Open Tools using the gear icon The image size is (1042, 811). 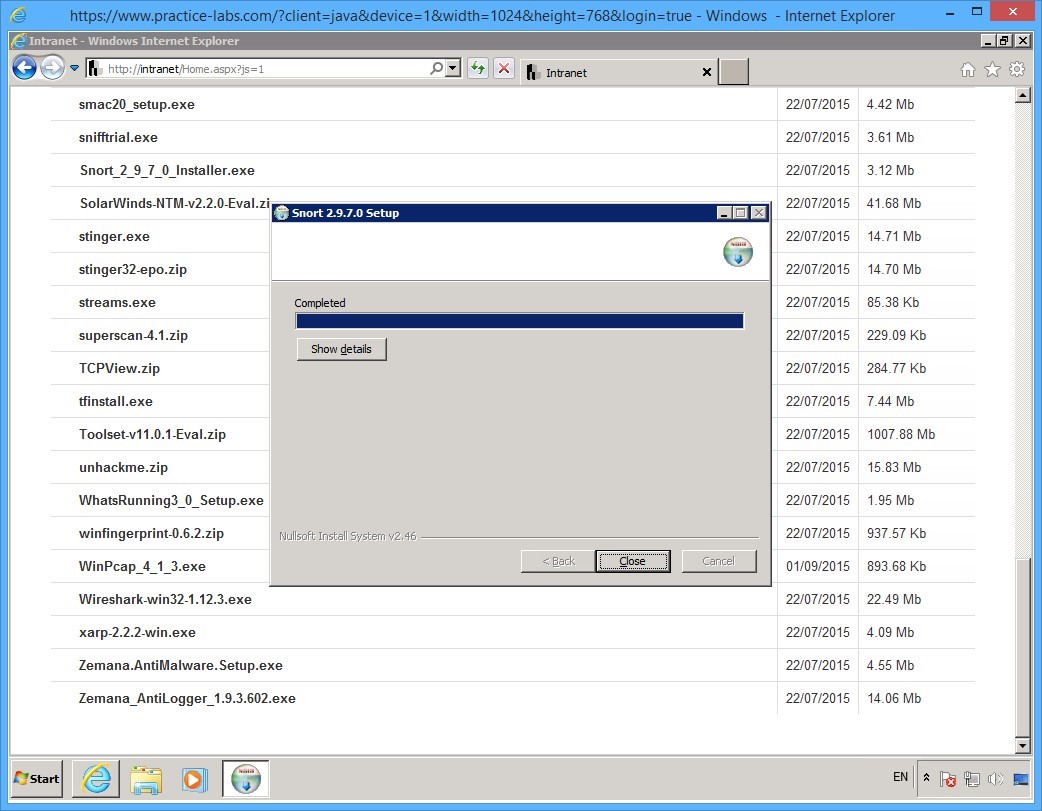click(1018, 71)
